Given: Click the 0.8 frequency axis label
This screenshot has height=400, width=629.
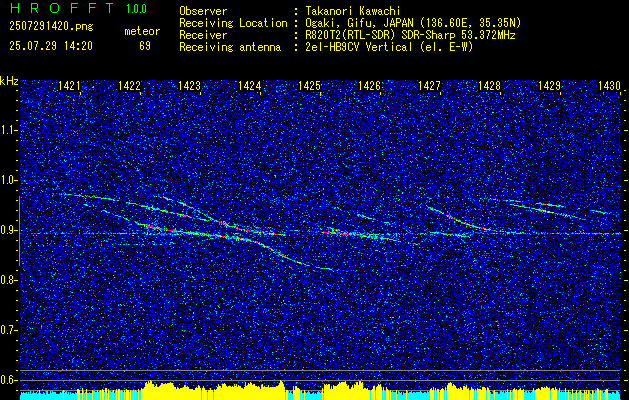Looking at the screenshot, I should tap(8, 280).
